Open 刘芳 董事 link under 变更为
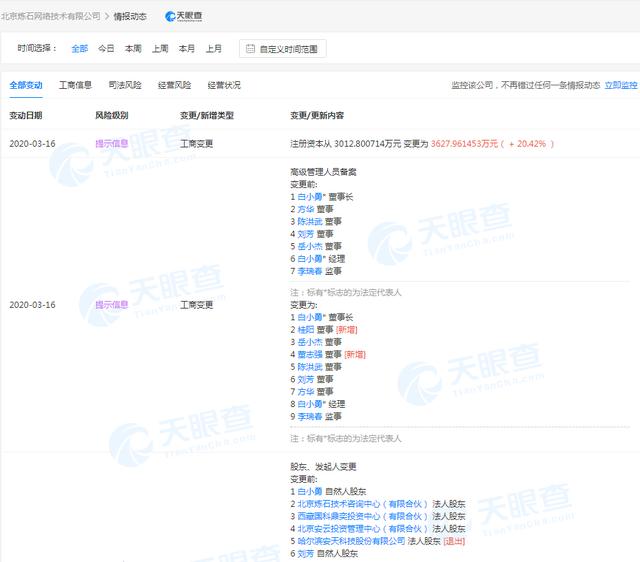The height and width of the screenshot is (562, 640). [306, 380]
